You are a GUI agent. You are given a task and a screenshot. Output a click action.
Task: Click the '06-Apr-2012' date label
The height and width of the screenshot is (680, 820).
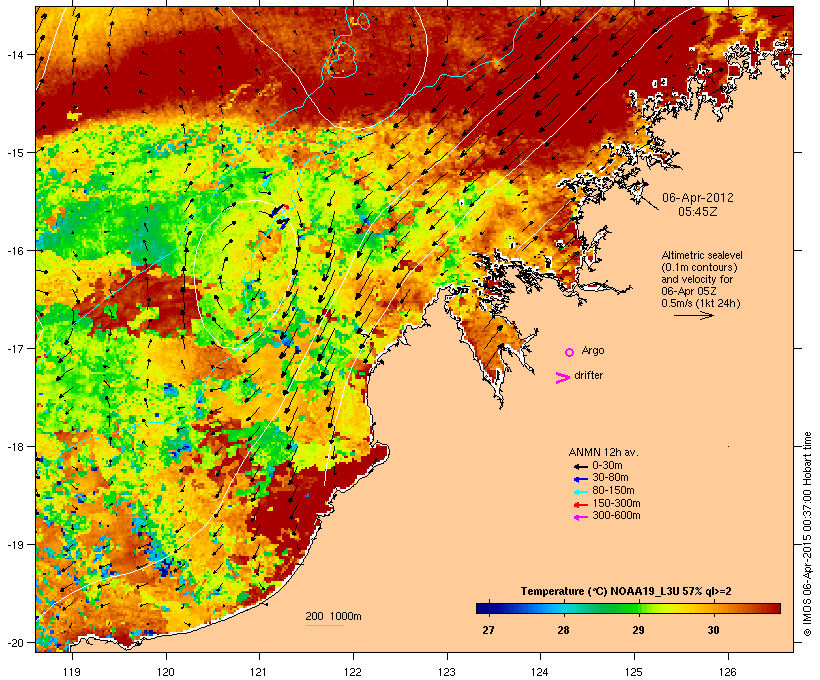click(698, 198)
